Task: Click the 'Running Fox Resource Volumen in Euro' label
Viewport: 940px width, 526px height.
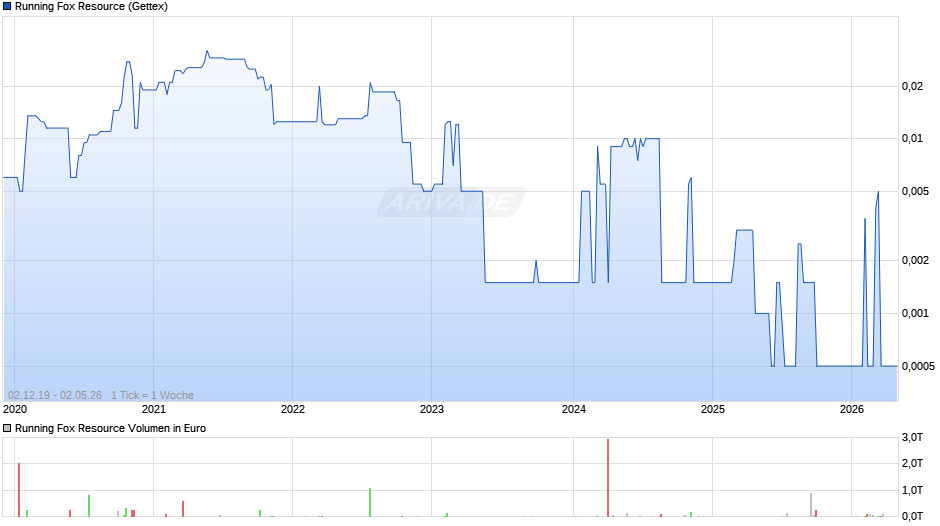Action: [110, 428]
